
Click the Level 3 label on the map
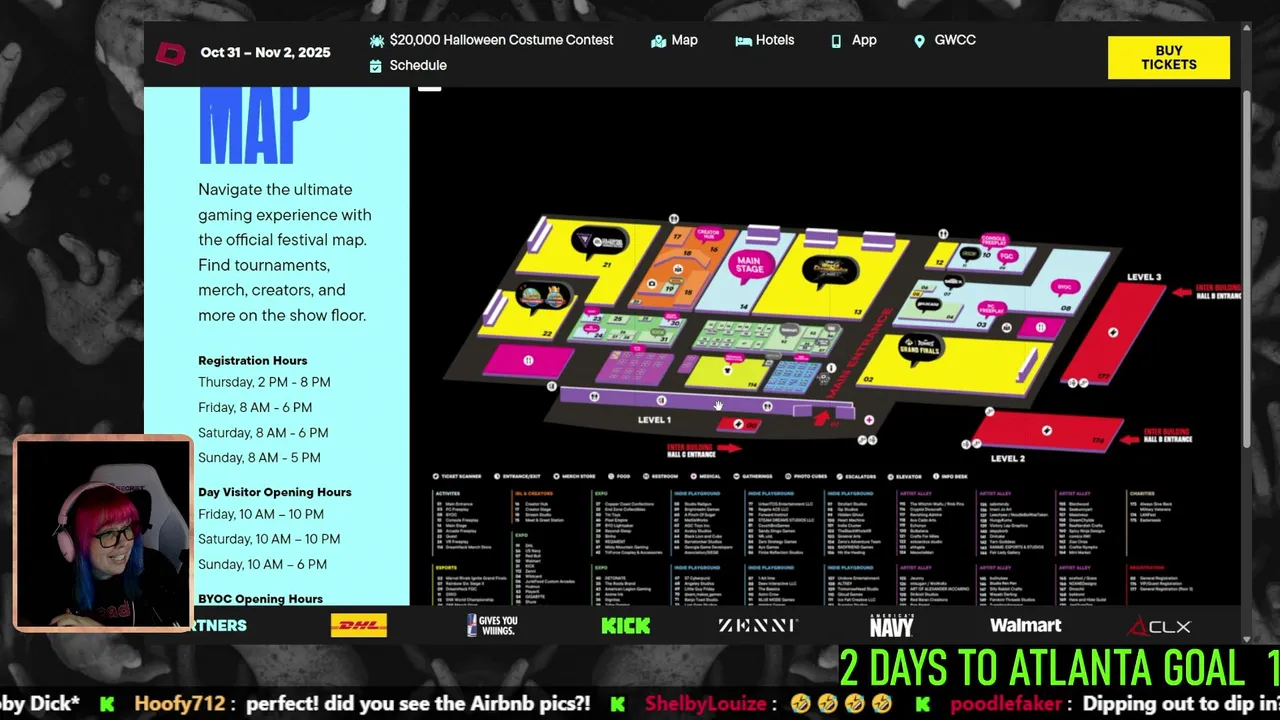coord(1144,277)
